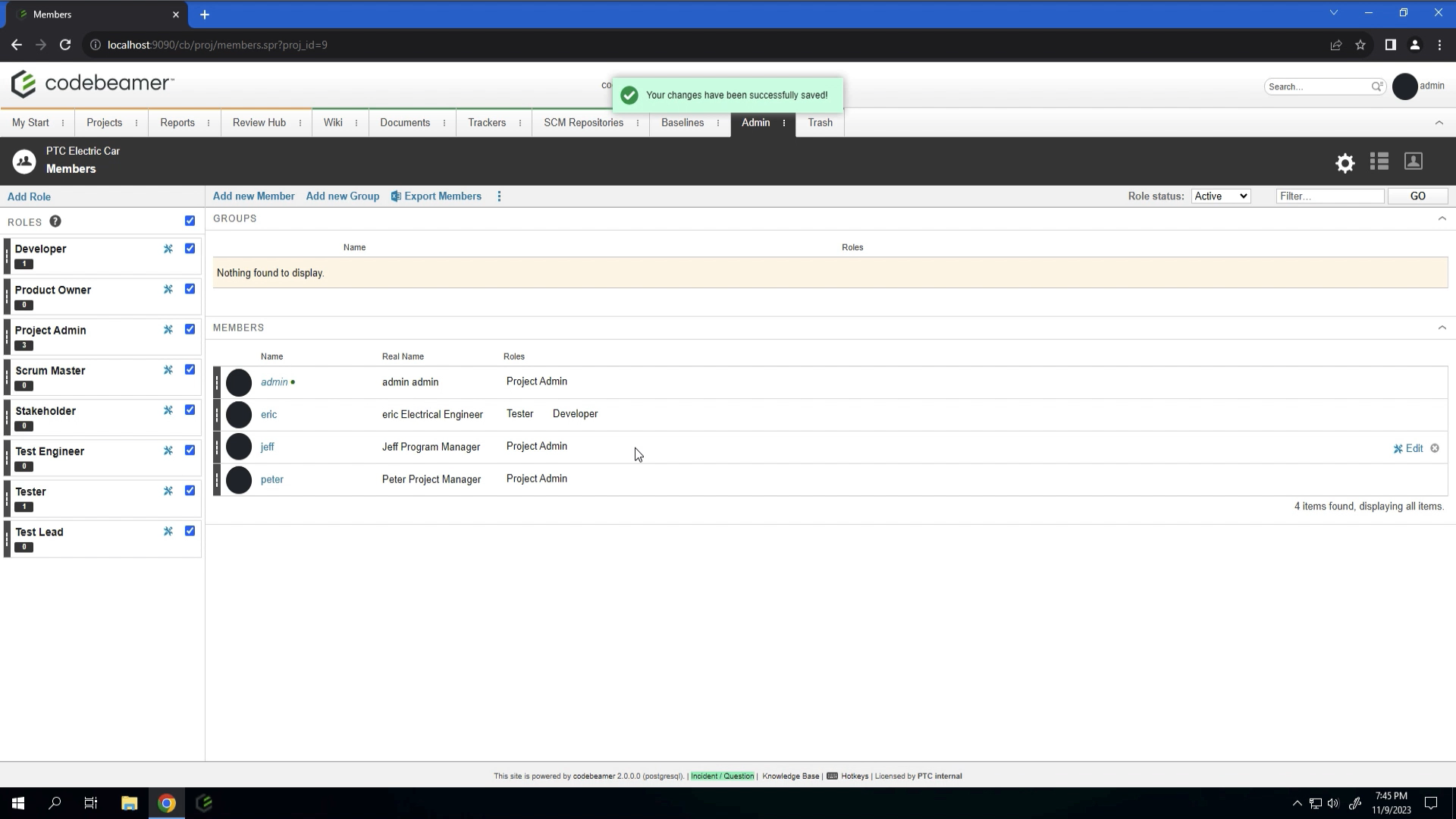The image size is (1456, 819).
Task: Collapse the Members section
Action: [1442, 328]
